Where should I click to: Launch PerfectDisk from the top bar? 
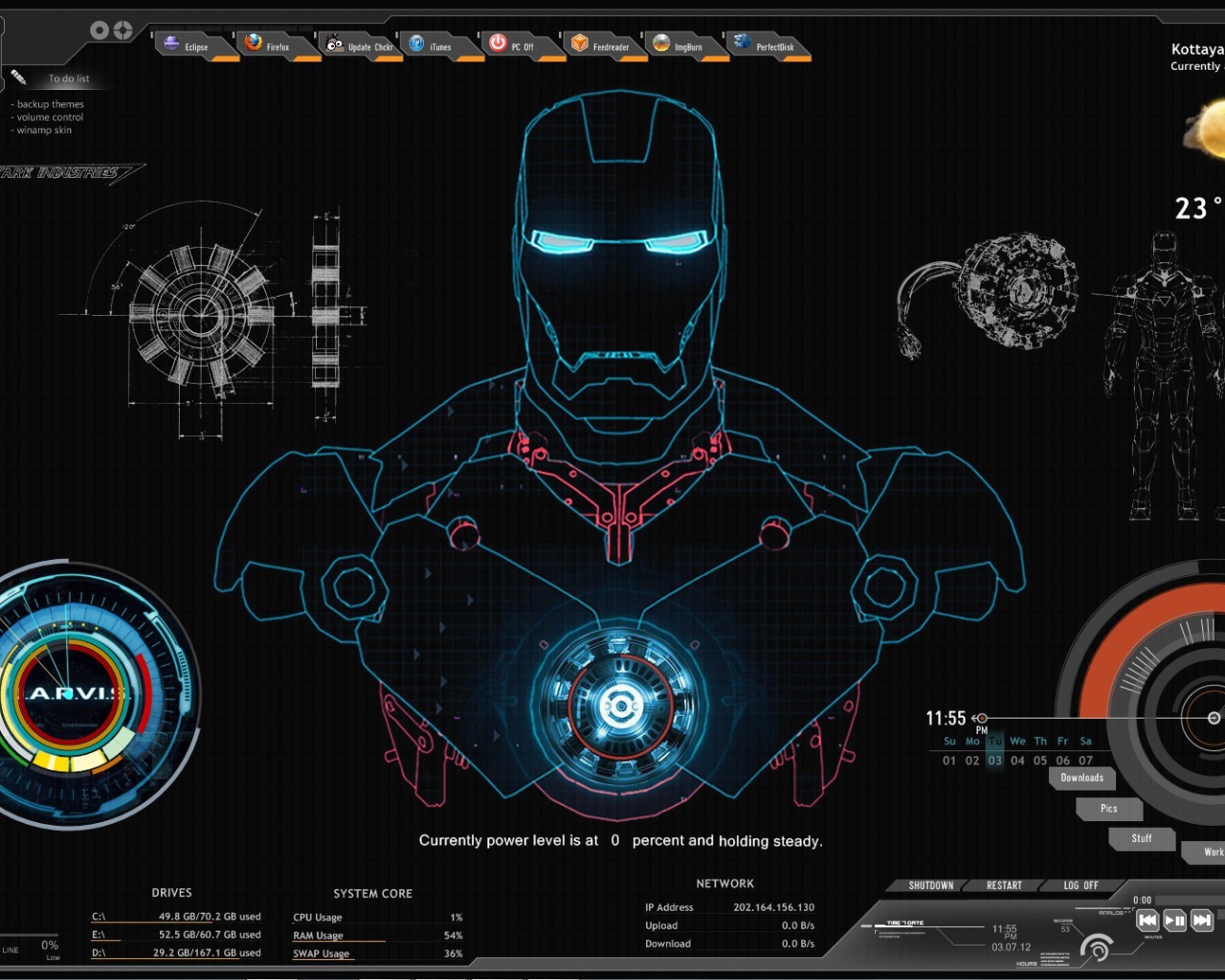tap(743, 42)
